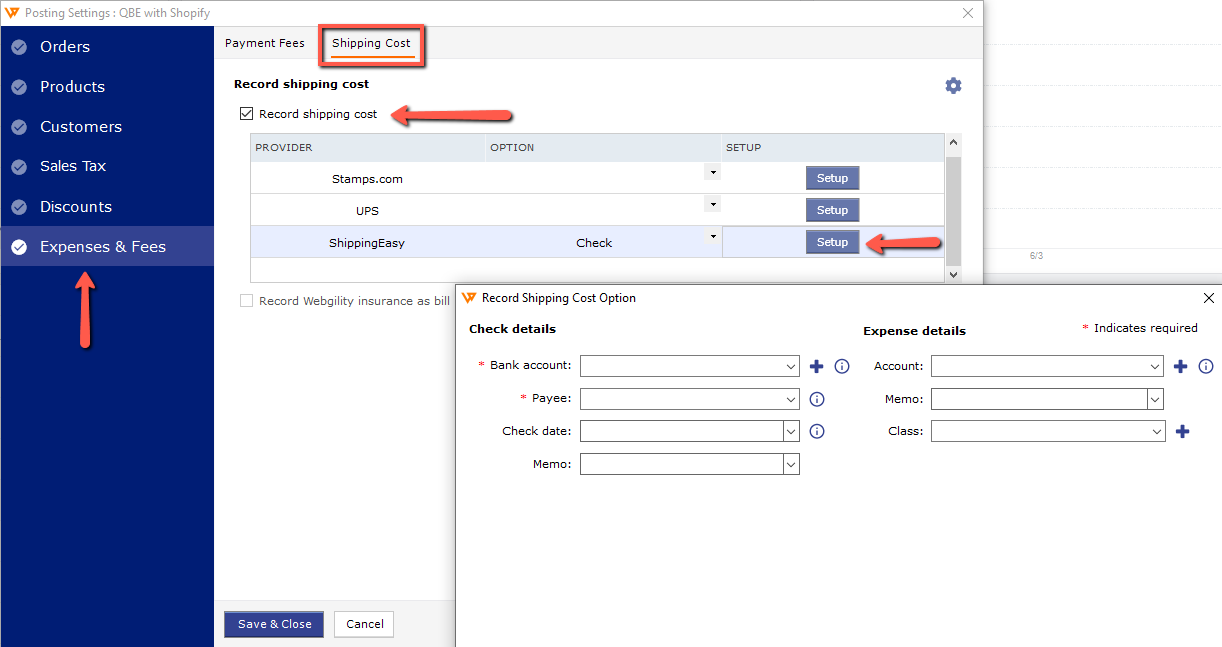Click the Discounts checkmark icon
1222x647 pixels.
point(19,207)
